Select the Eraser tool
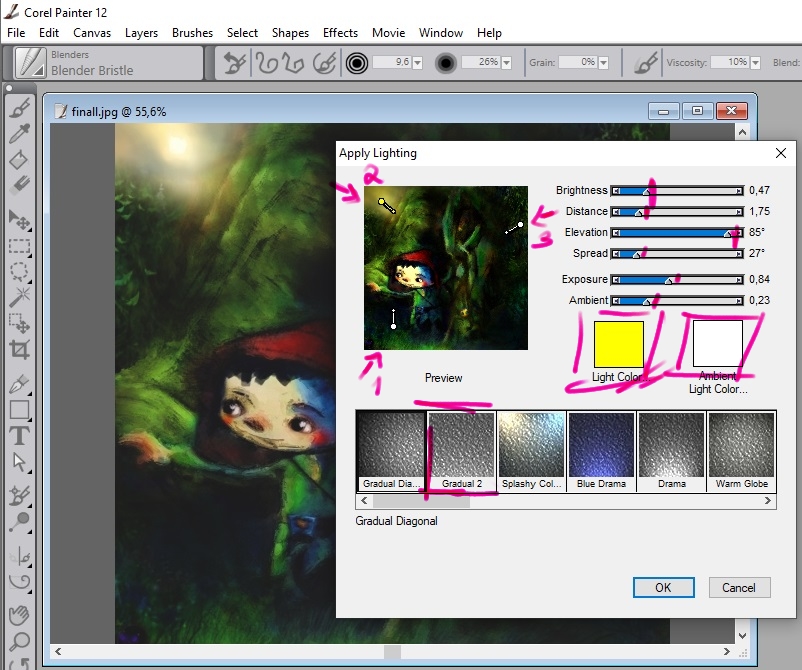Screen dimensions: 802x670 coord(19,185)
